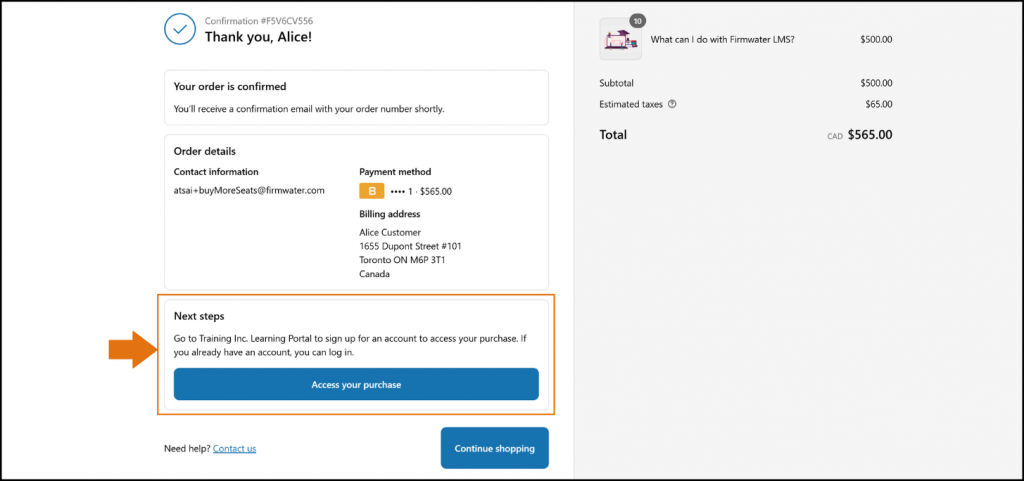The width and height of the screenshot is (1024, 481).
Task: Click the orange B payment card icon
Action: 372,191
